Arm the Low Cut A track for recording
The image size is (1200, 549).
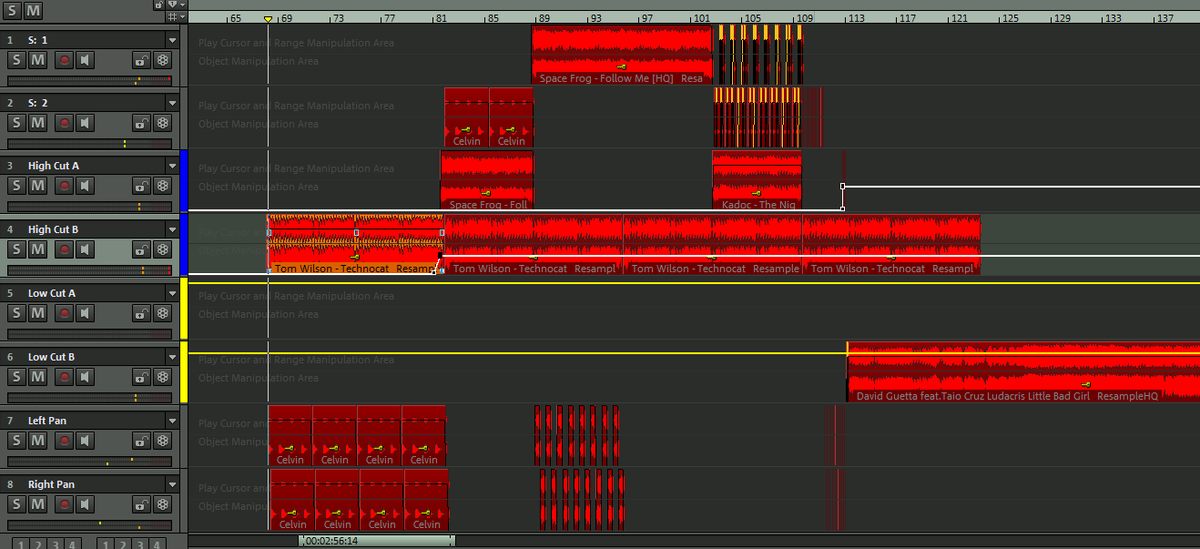click(64, 314)
